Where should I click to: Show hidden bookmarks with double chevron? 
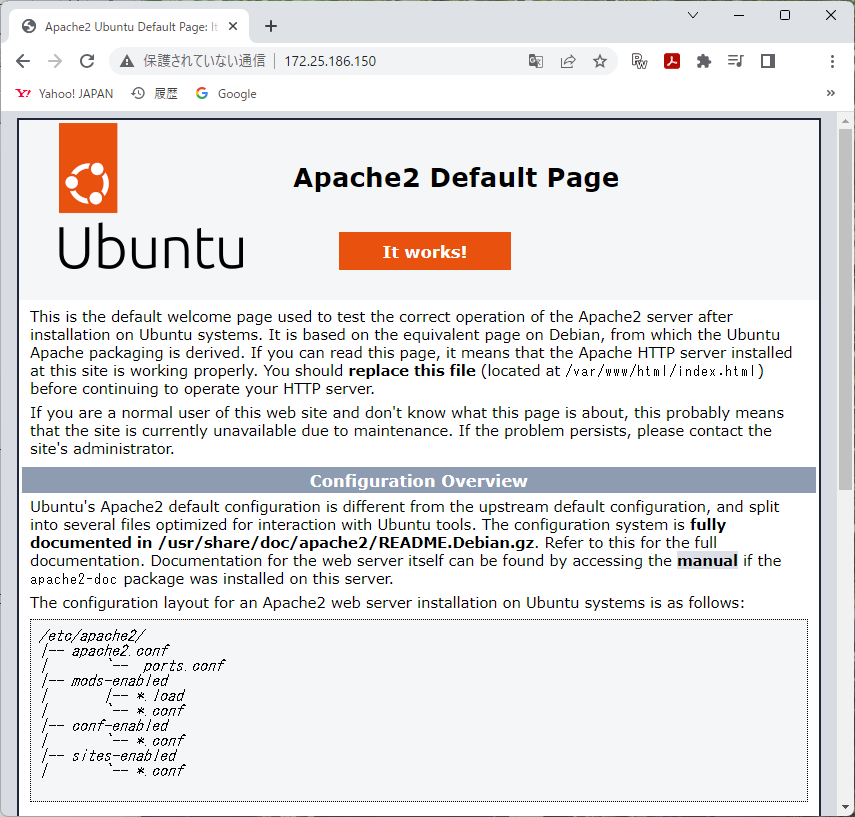[x=830, y=93]
